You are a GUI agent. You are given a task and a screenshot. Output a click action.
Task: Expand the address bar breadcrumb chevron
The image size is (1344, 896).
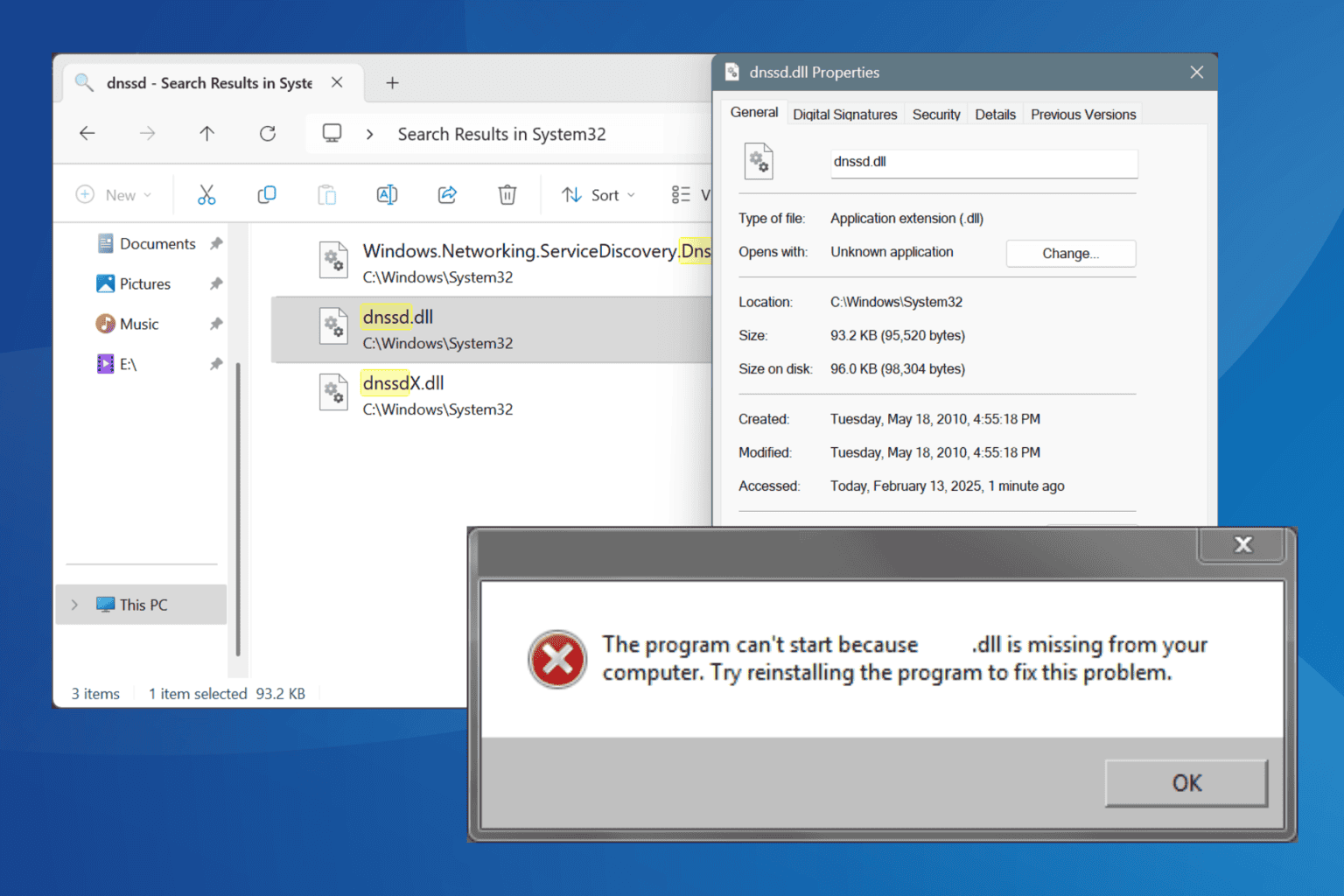tap(370, 134)
